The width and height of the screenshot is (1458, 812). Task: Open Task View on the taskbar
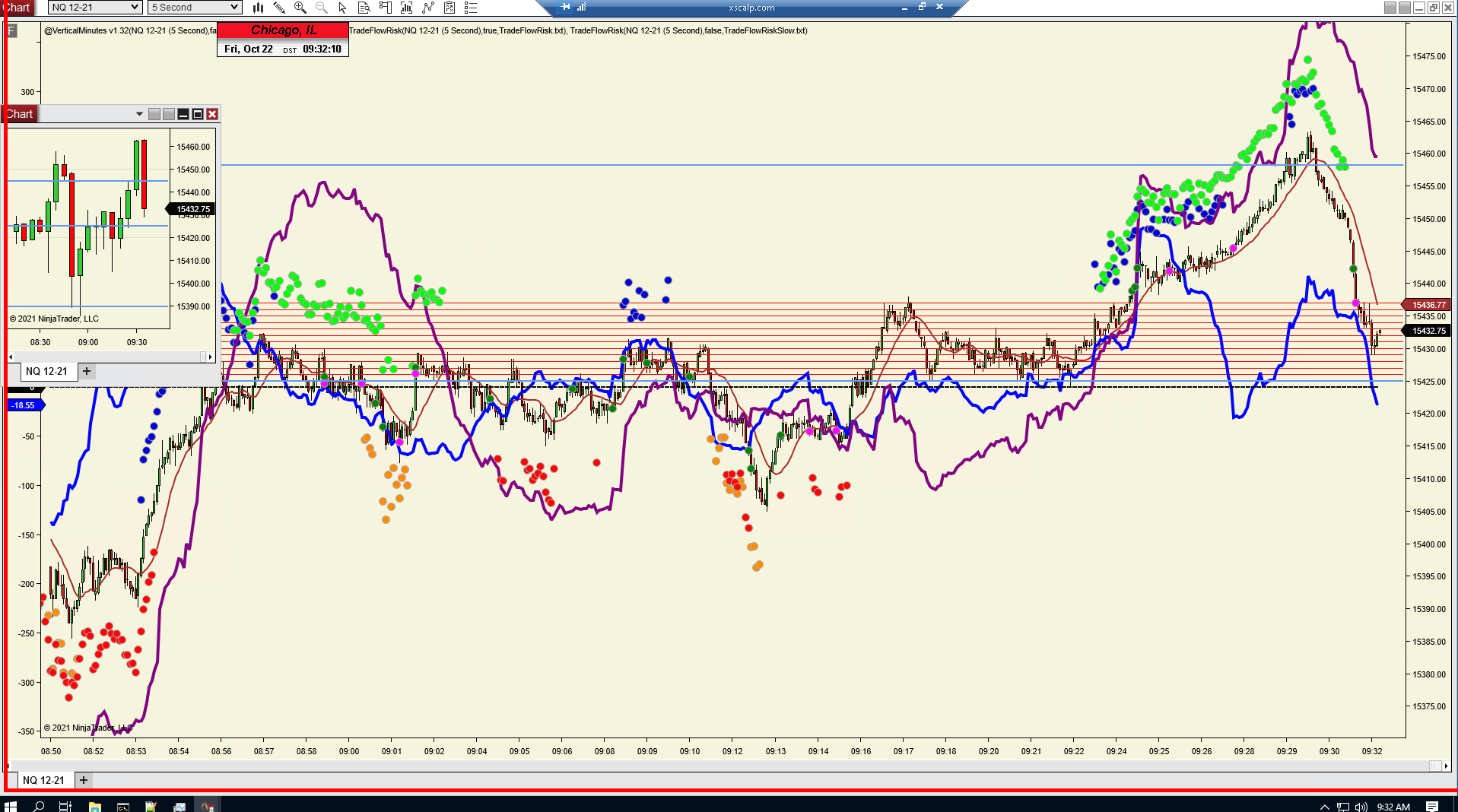65,806
